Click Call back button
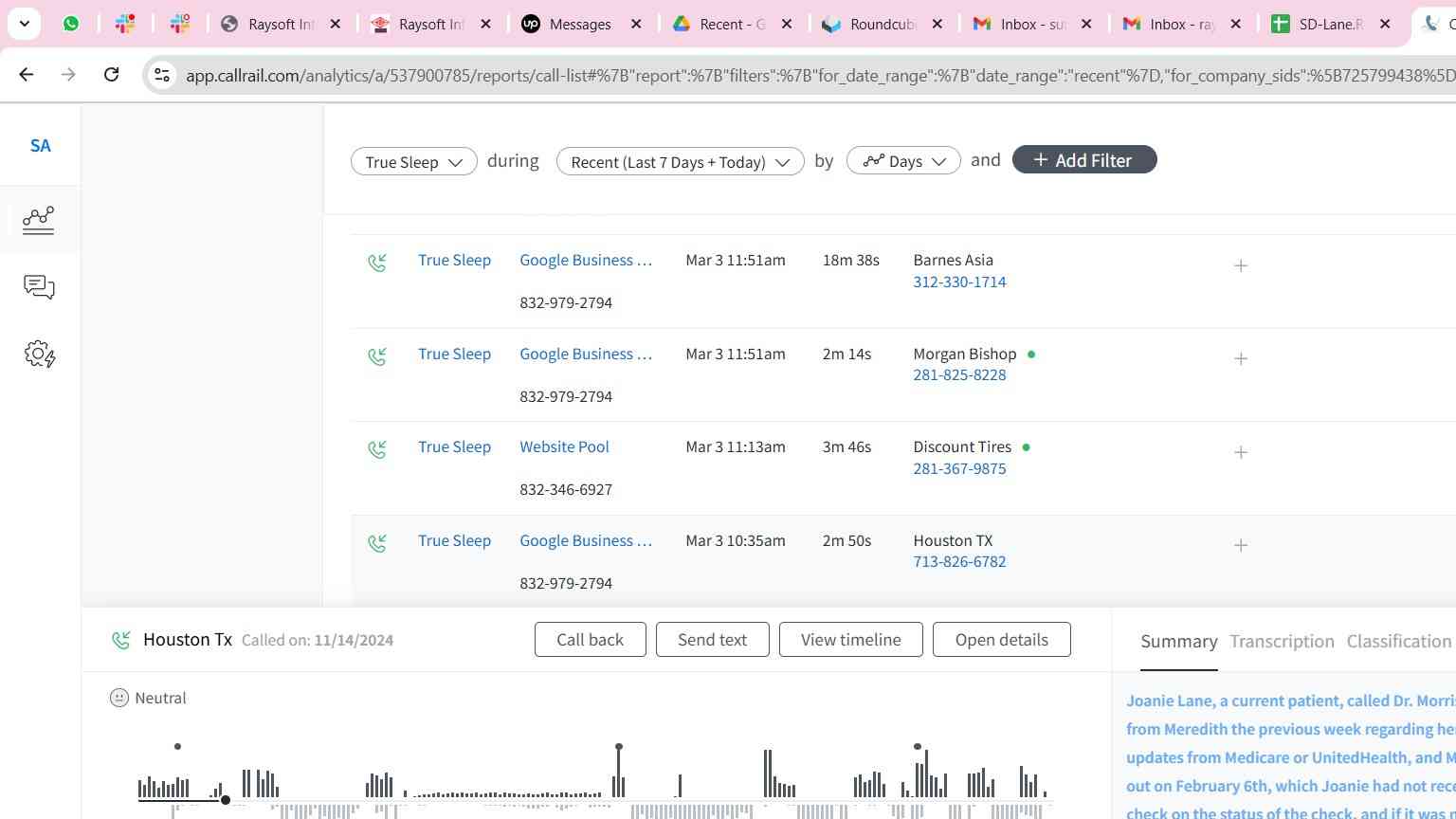The image size is (1456, 819). (590, 640)
